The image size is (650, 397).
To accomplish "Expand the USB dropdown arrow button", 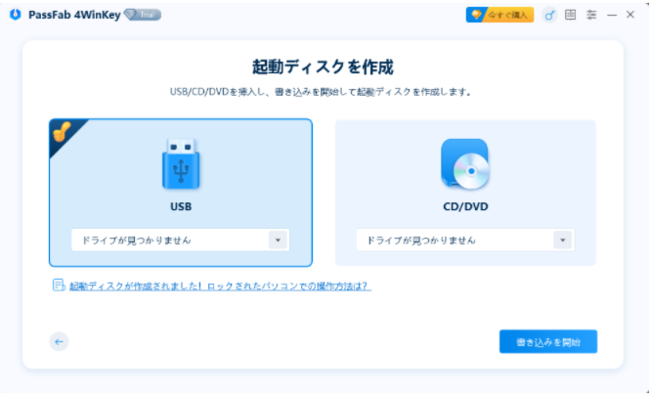I will (278, 240).
